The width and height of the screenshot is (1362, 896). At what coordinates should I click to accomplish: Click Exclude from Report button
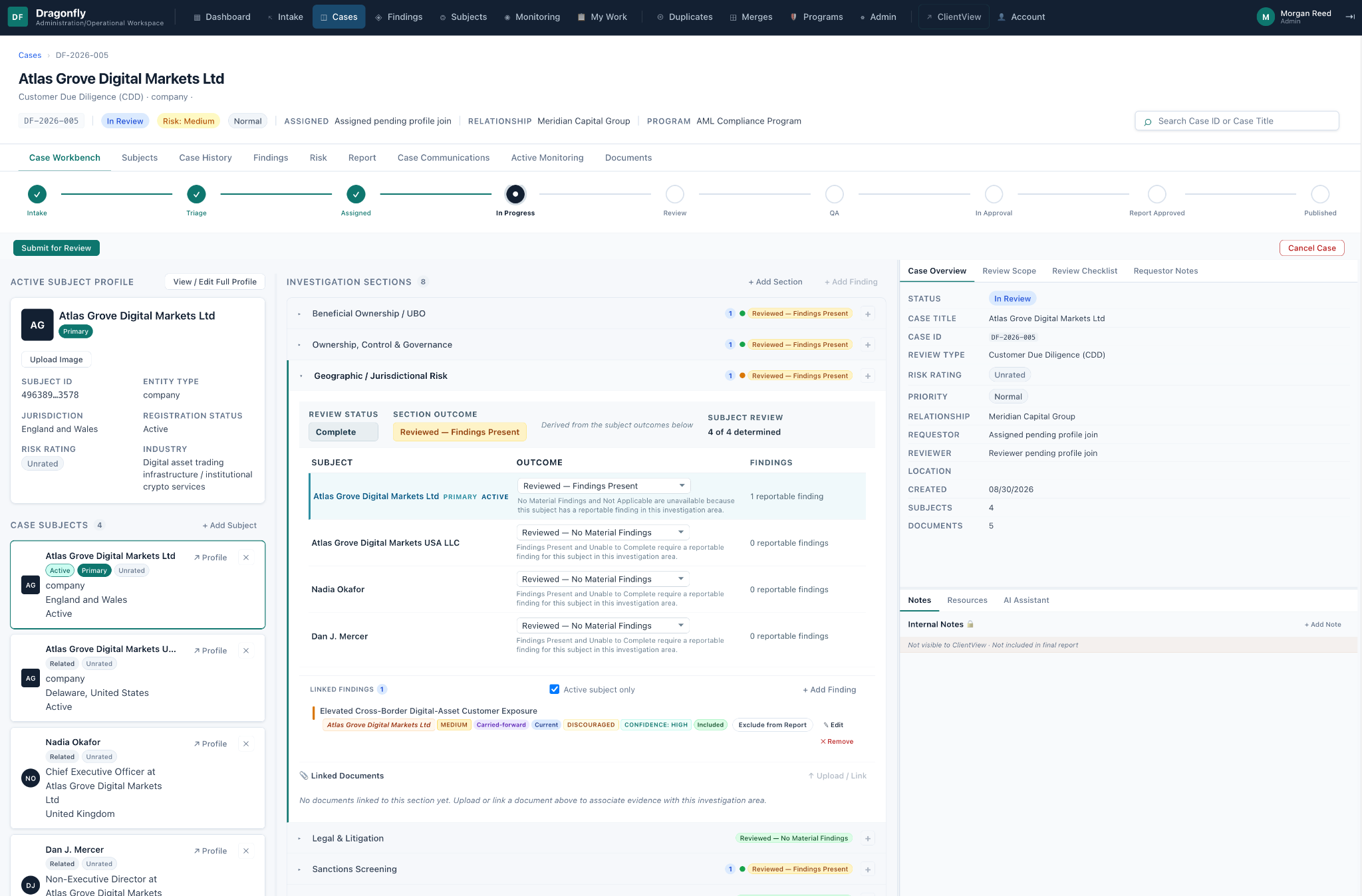point(772,725)
